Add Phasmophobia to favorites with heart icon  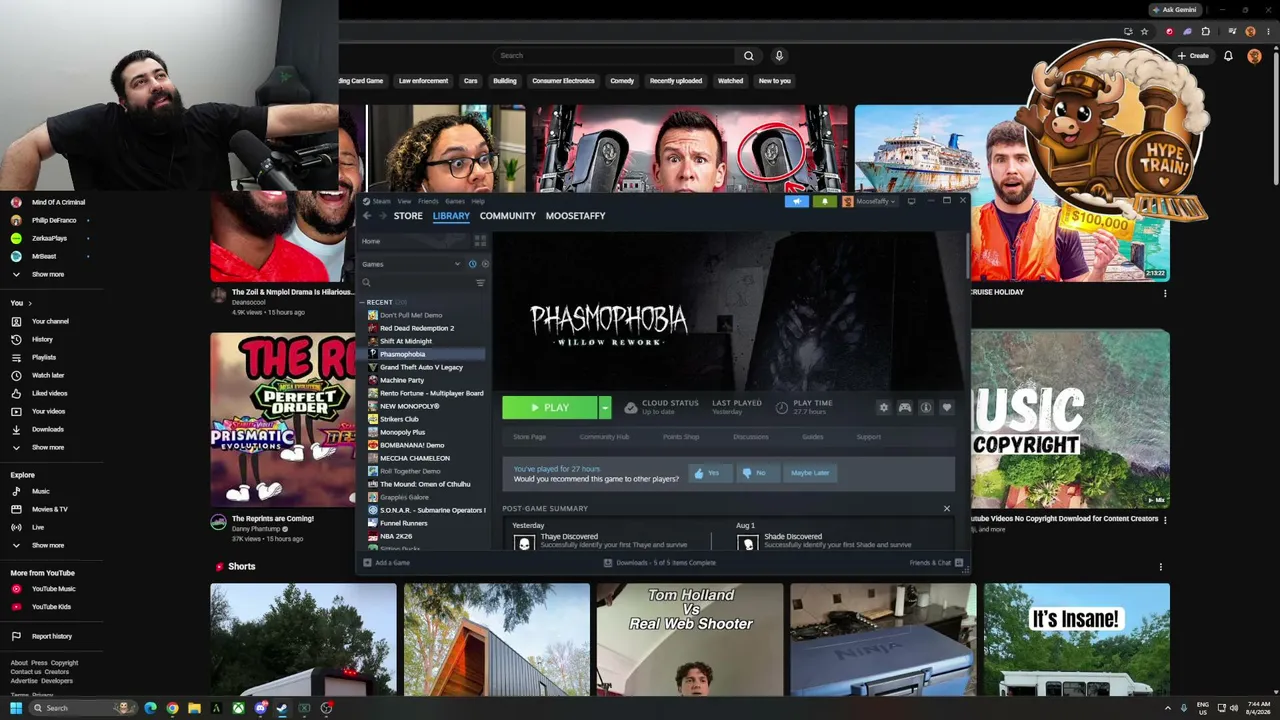point(947,407)
